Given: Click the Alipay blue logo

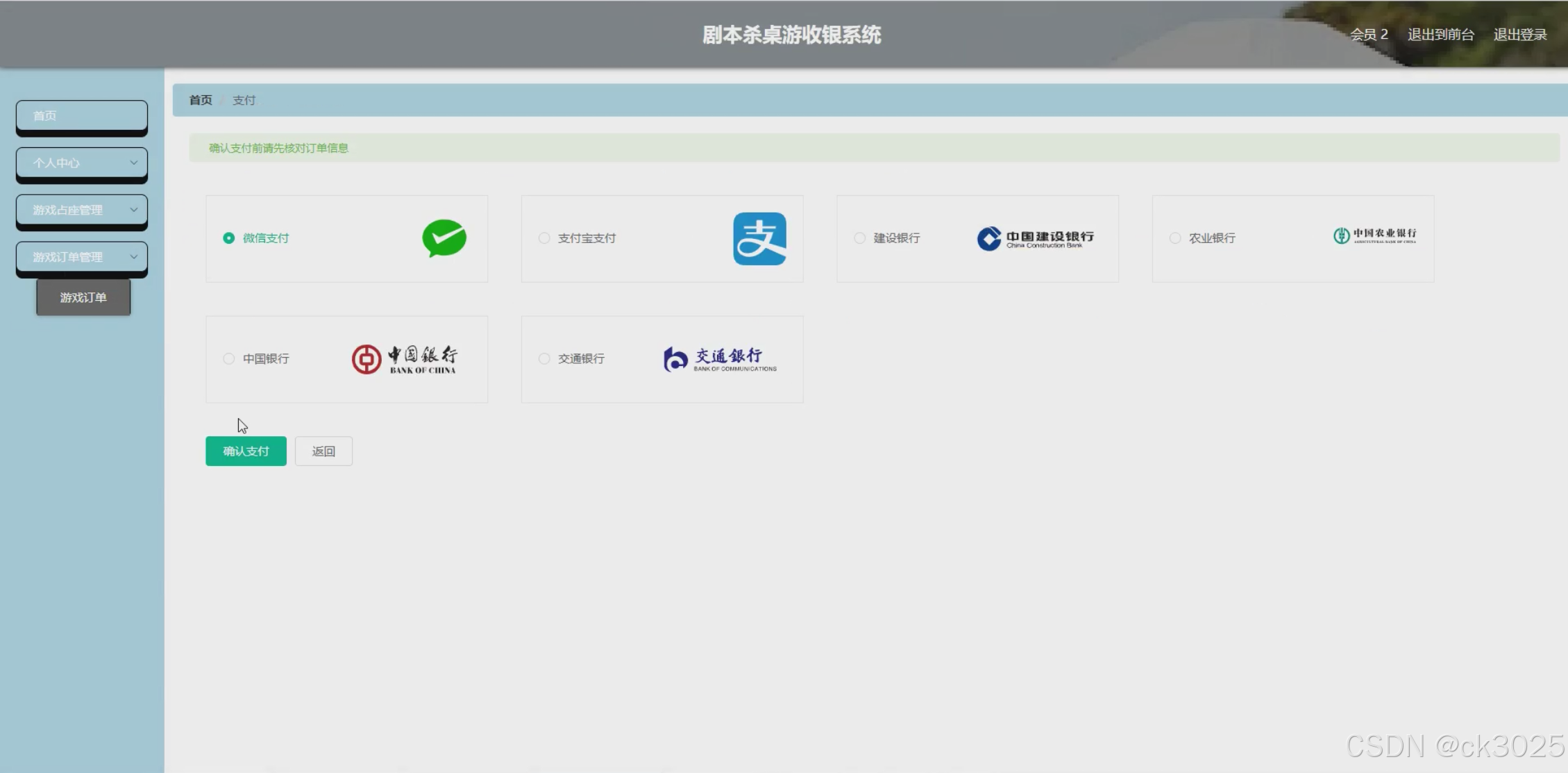Looking at the screenshot, I should pyautogui.click(x=759, y=238).
